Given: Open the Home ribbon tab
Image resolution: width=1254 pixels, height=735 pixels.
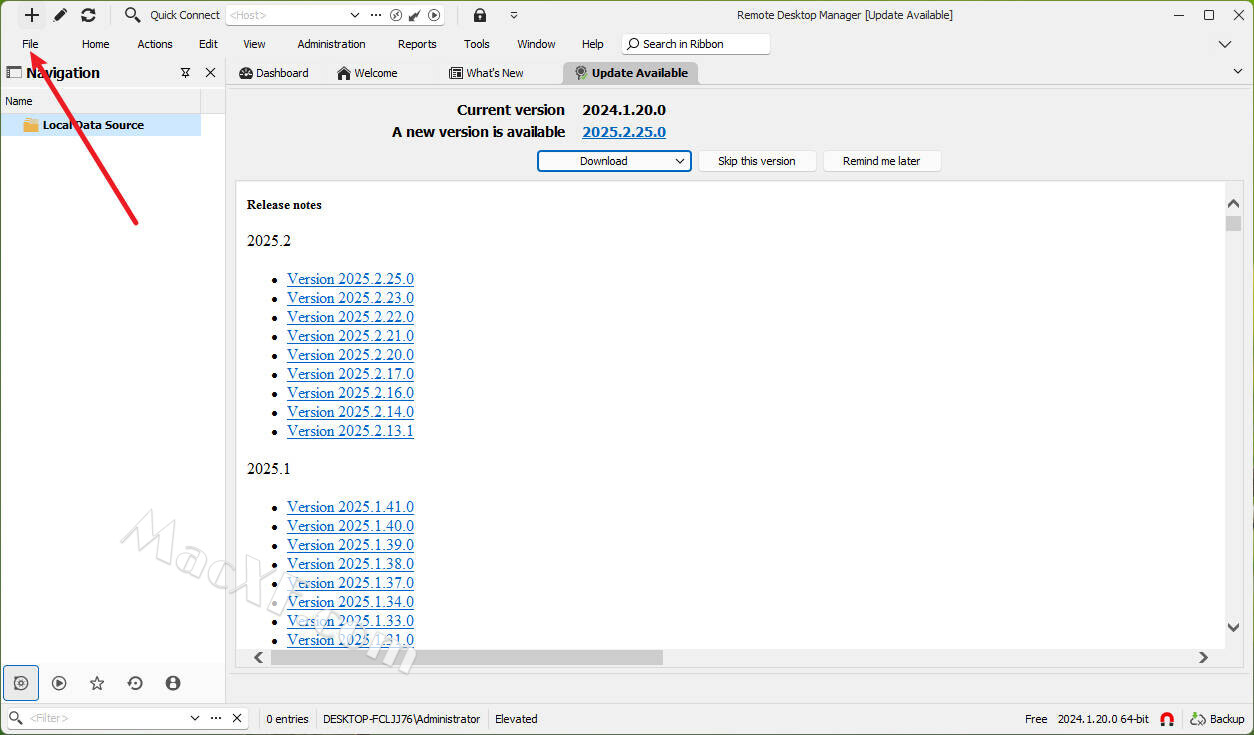Looking at the screenshot, I should (x=96, y=44).
